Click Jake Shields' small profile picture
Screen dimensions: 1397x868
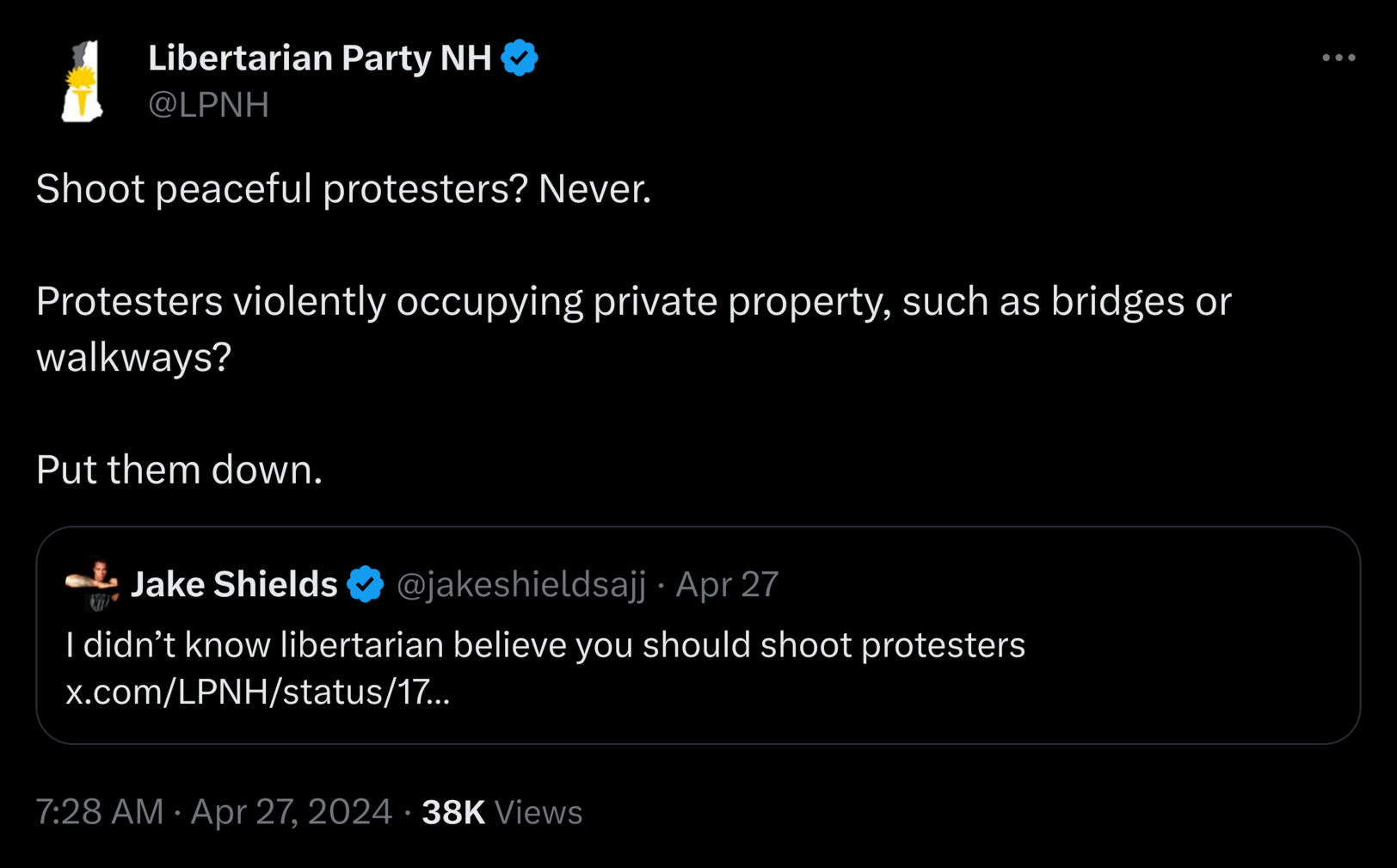pyautogui.click(x=92, y=585)
